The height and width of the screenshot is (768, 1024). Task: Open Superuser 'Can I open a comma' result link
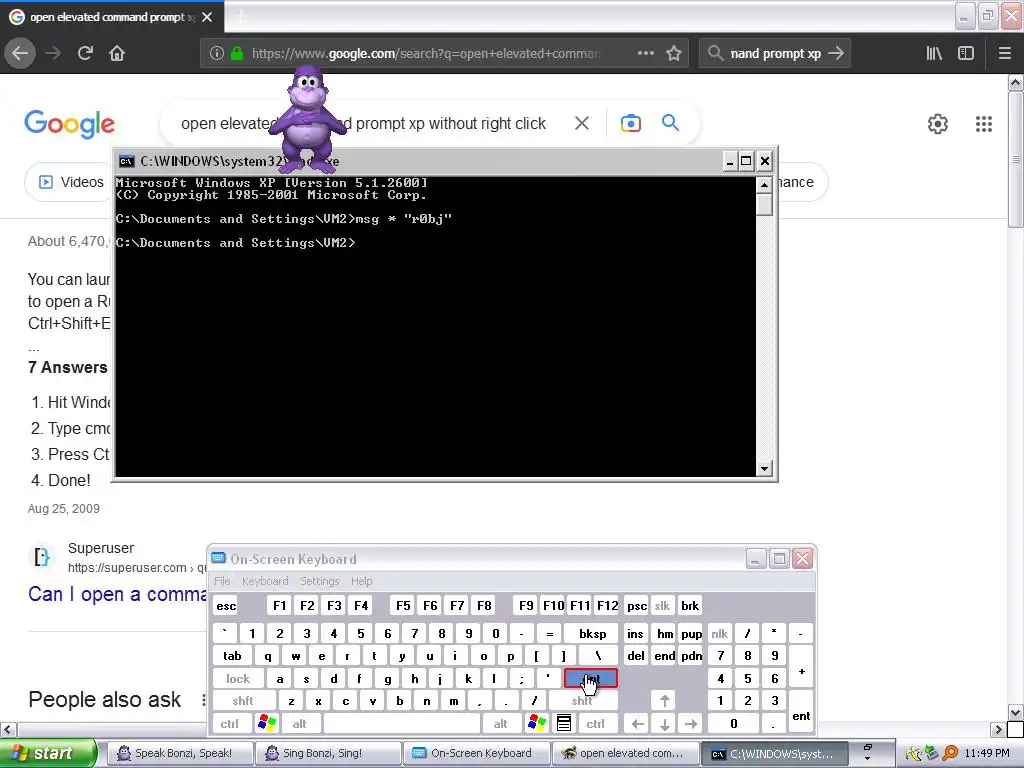(118, 594)
